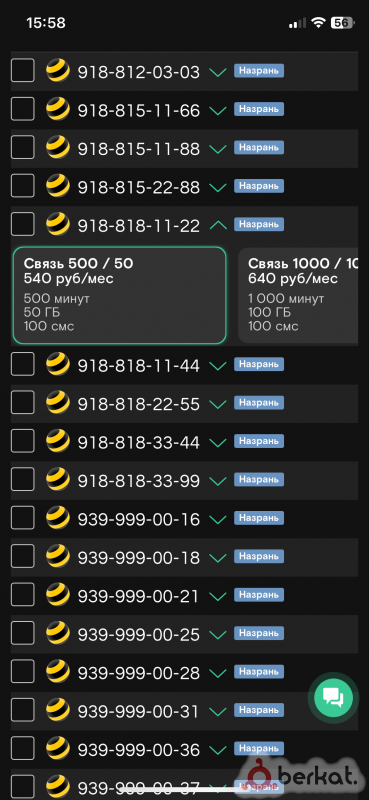
Task: Tap the phone number 918-818-33-44
Action: coord(138,442)
